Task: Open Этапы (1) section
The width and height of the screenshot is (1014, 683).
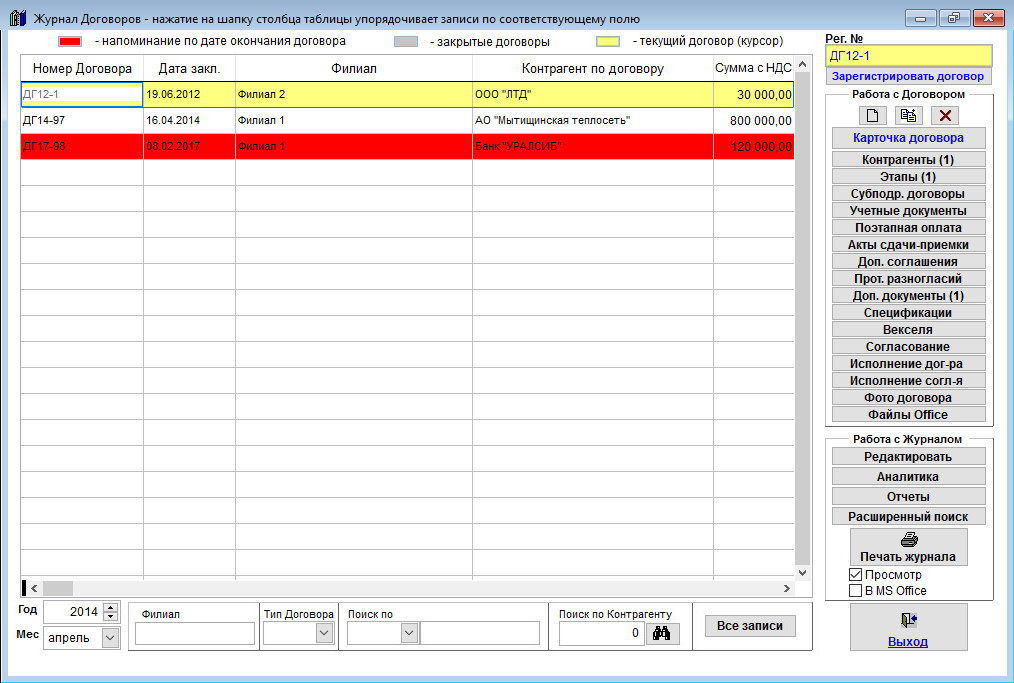Action: click(x=909, y=176)
